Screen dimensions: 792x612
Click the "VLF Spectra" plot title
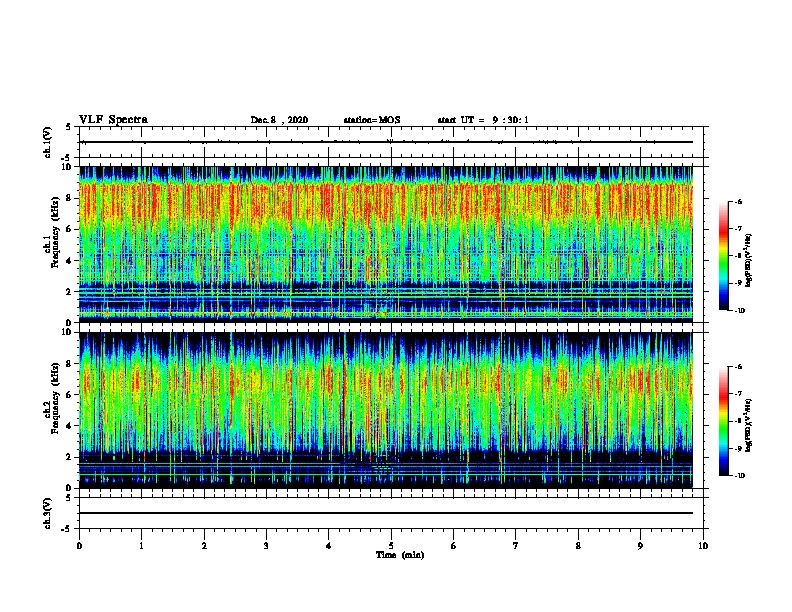(x=113, y=120)
